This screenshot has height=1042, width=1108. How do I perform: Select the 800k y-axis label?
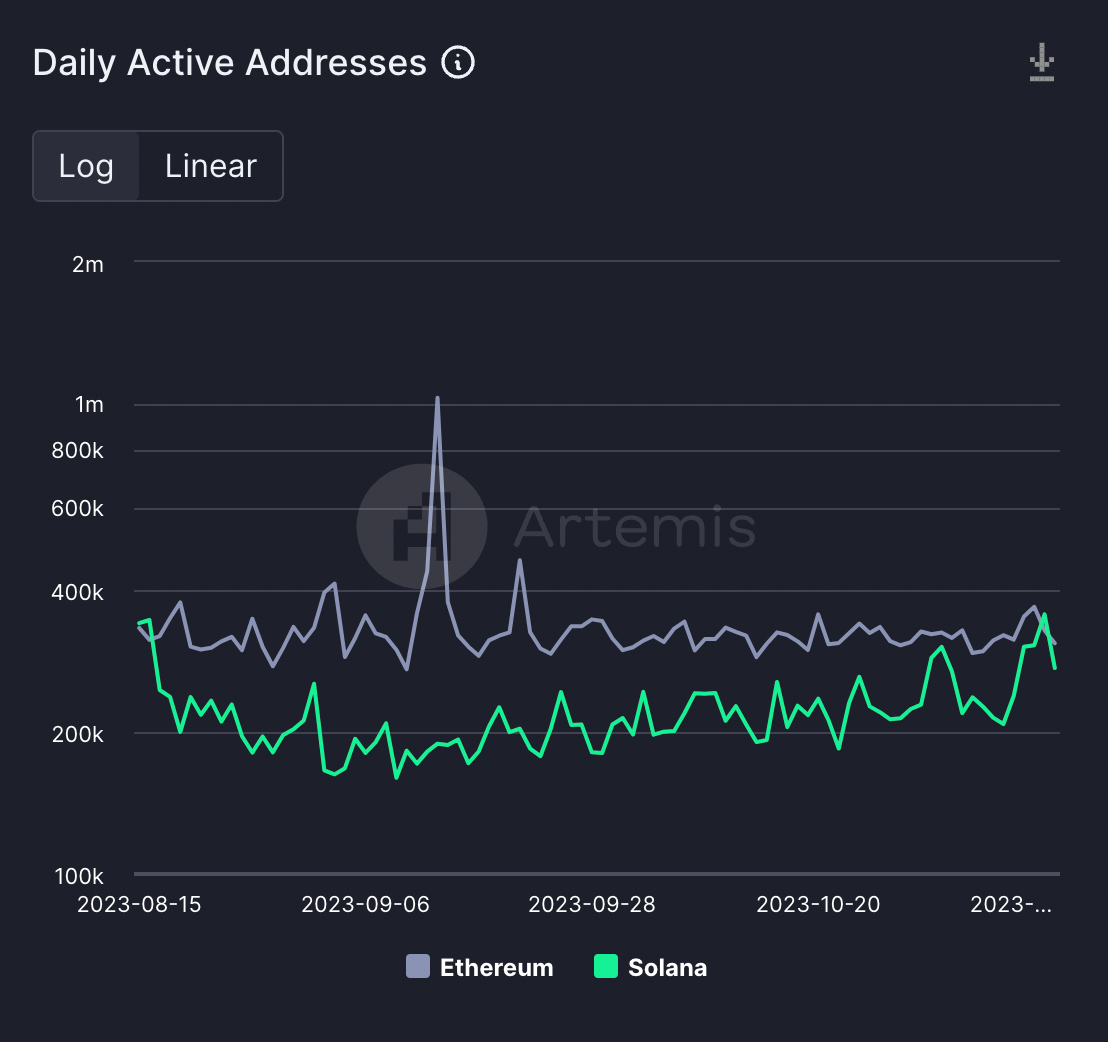coord(78,450)
